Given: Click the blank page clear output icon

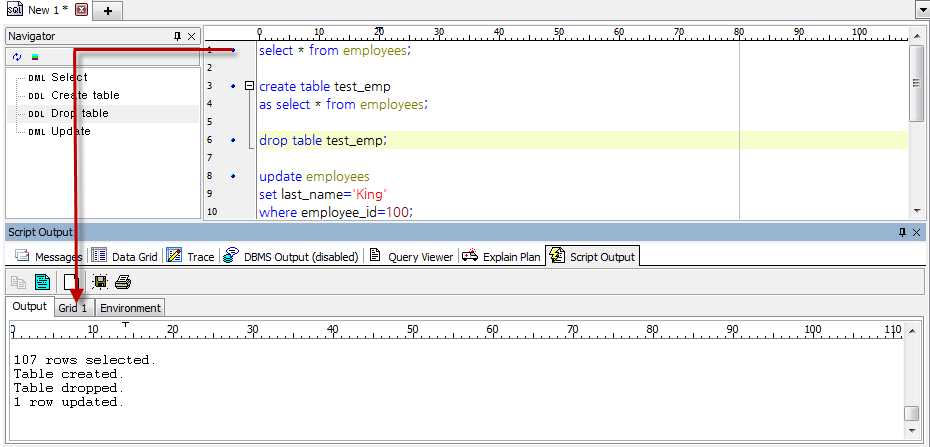Looking at the screenshot, I should (72, 282).
